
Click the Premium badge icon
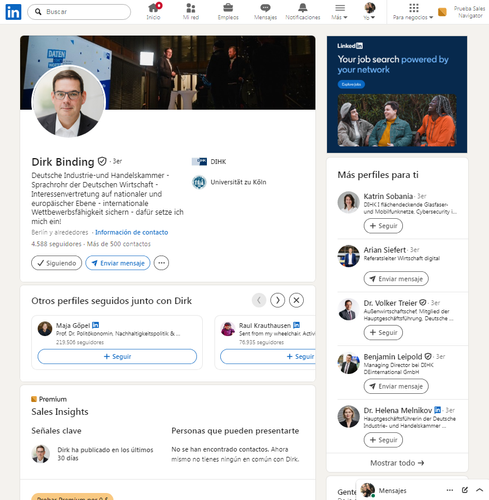tap(34, 399)
